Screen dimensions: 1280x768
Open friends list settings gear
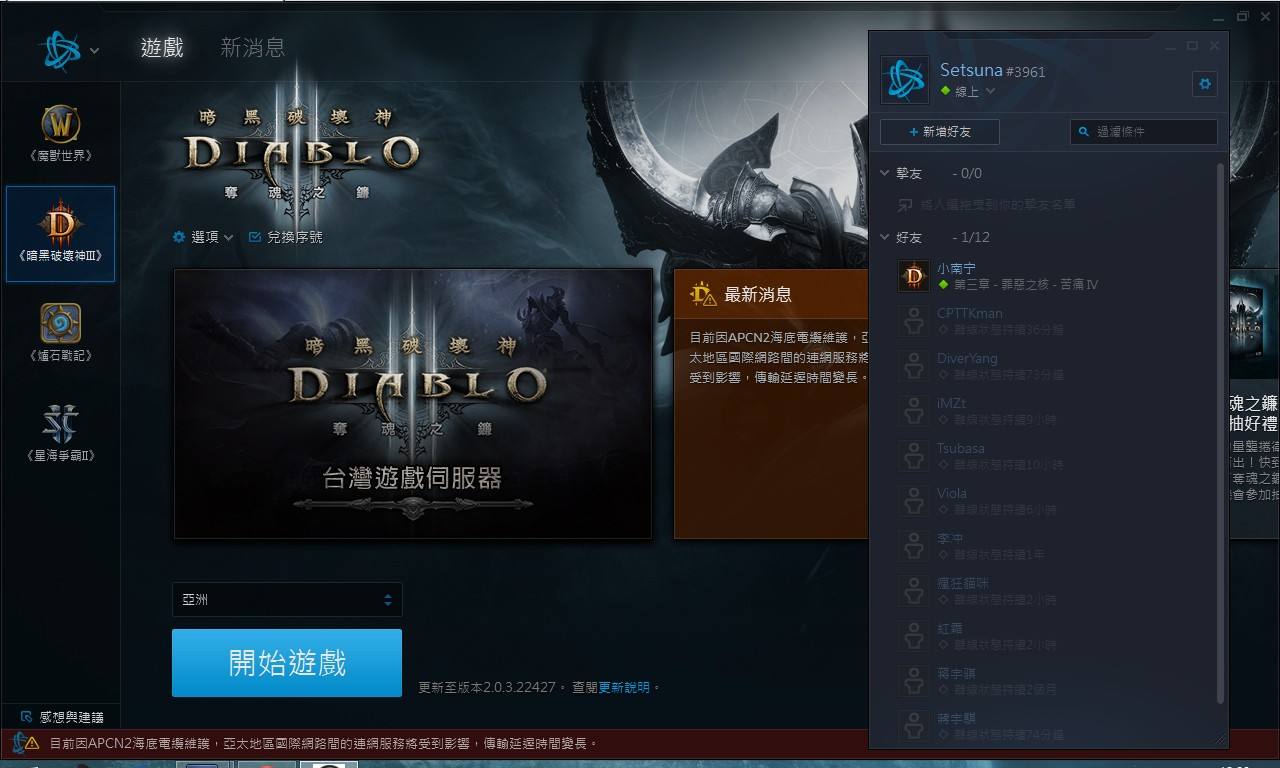click(1204, 84)
